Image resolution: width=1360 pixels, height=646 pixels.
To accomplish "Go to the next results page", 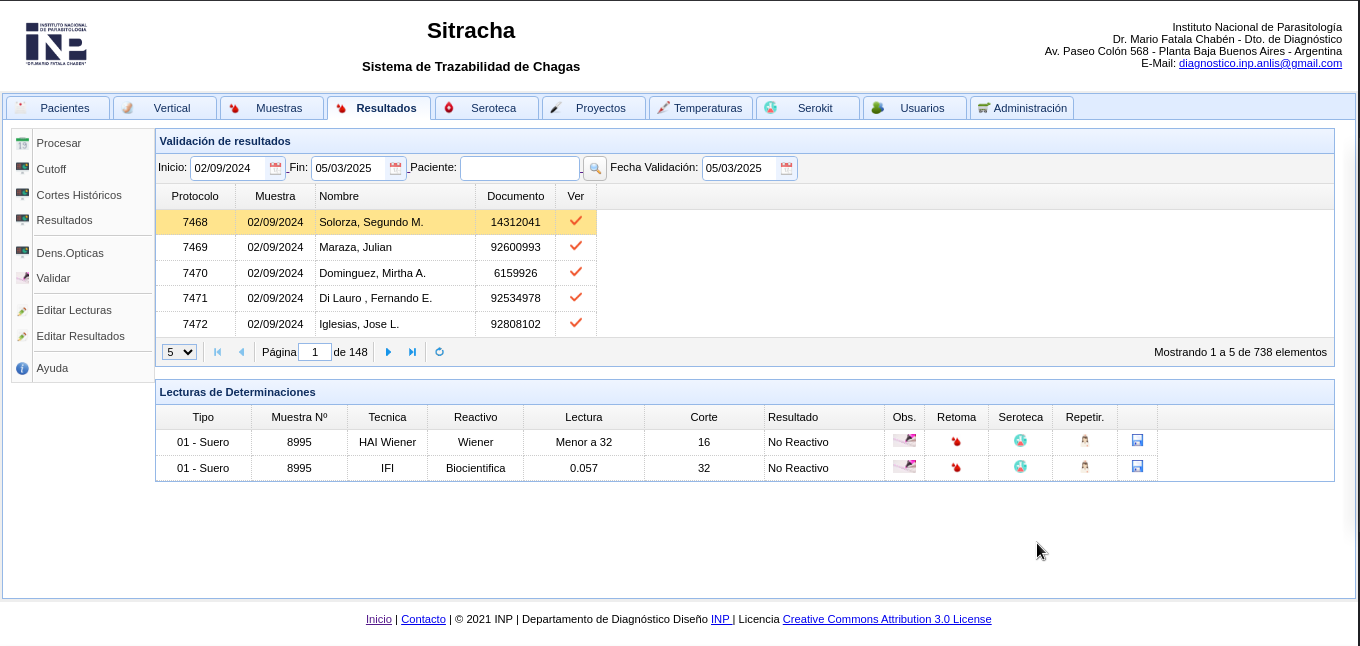I will coord(388,352).
